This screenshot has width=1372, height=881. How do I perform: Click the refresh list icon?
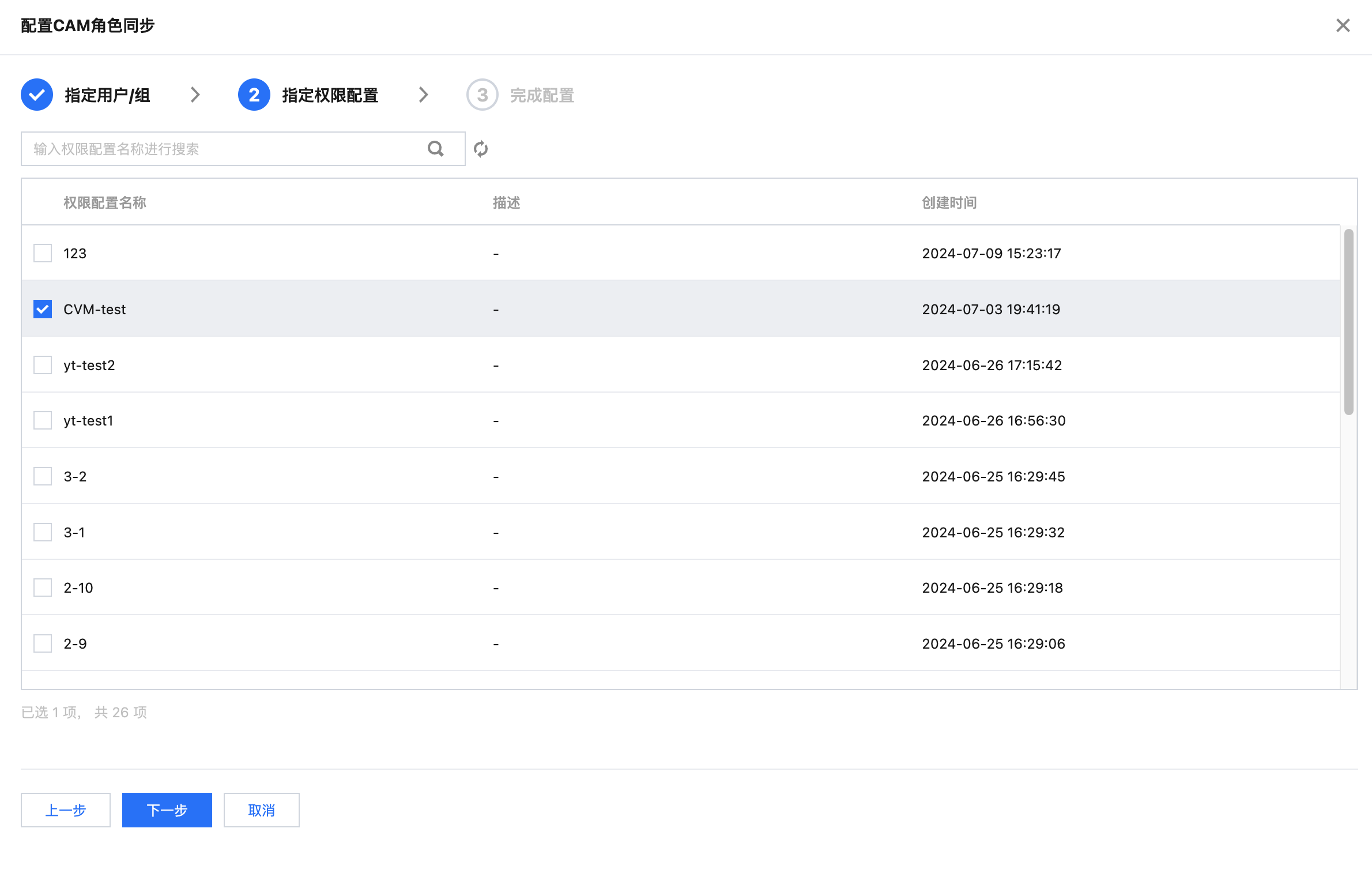481,149
